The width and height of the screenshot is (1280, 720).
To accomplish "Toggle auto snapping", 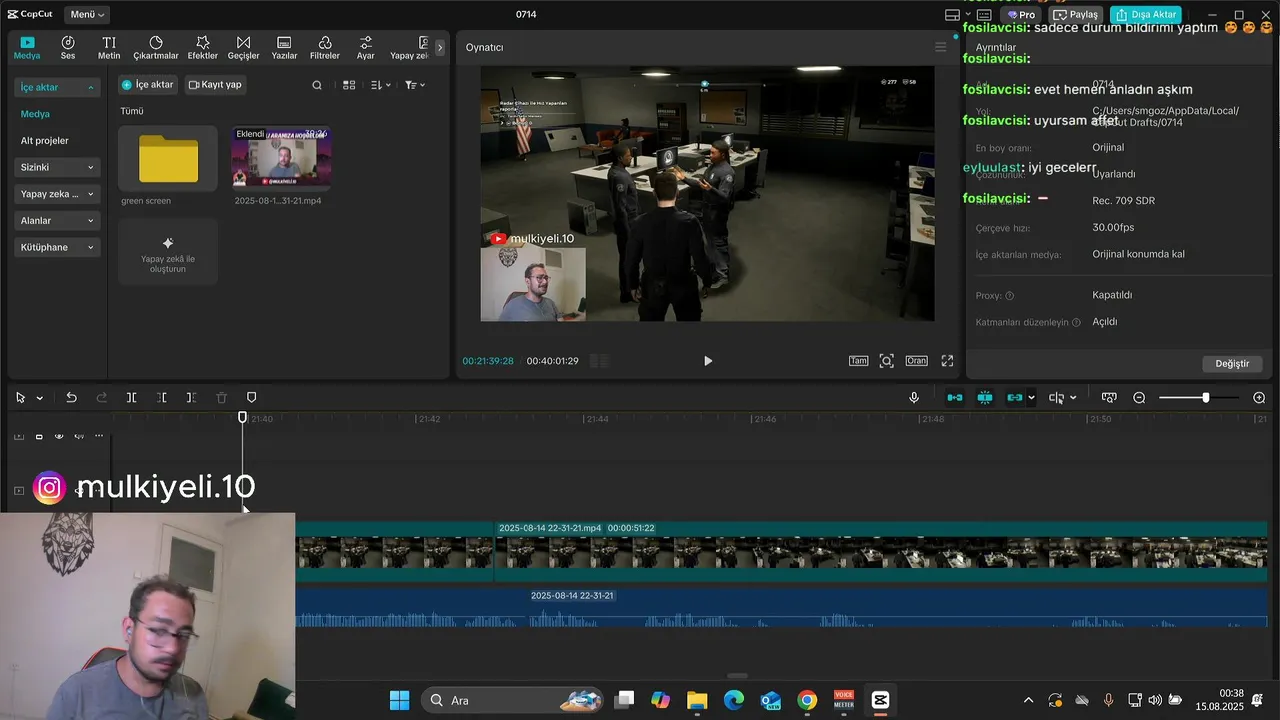I will coord(985,398).
